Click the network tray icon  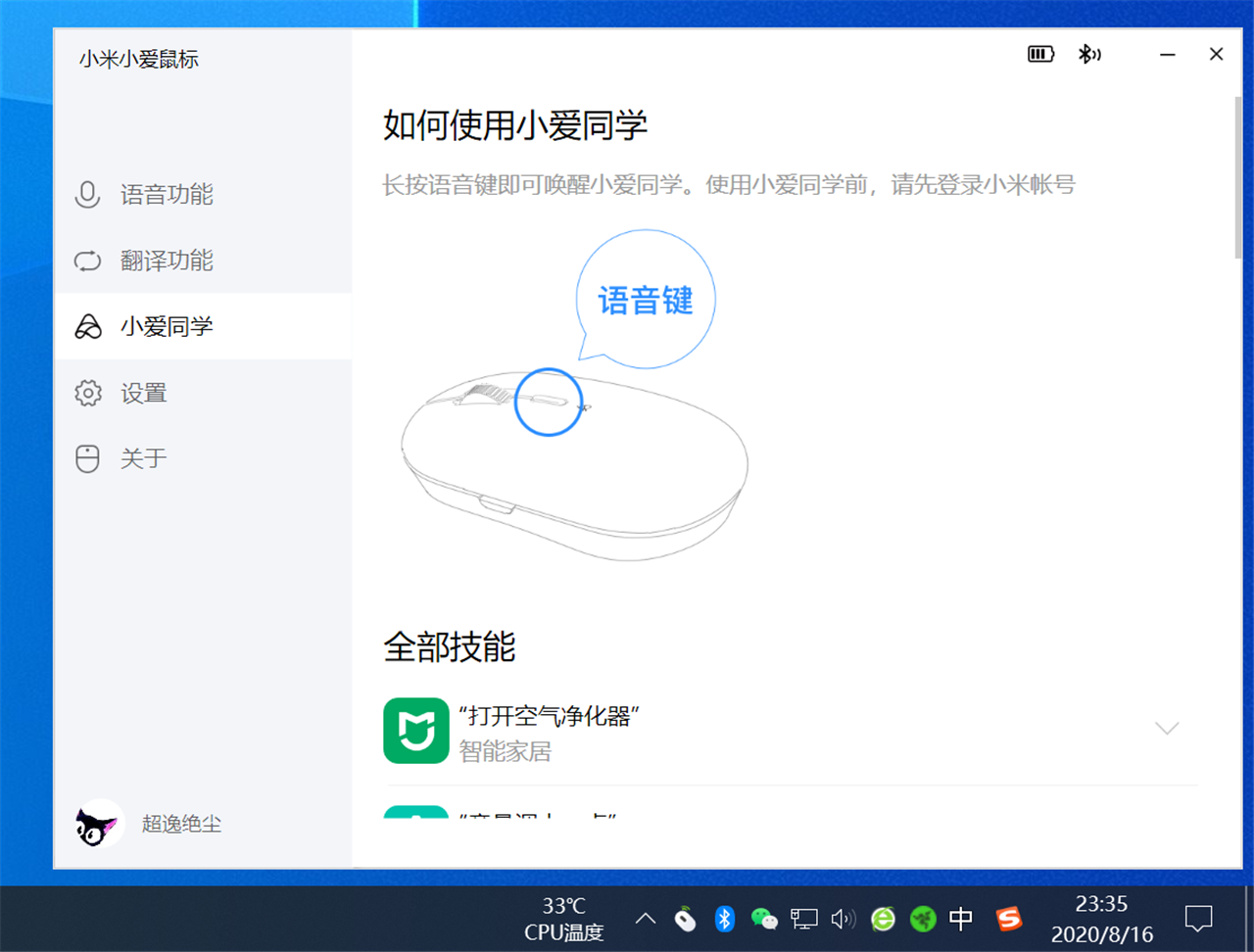coord(803,919)
